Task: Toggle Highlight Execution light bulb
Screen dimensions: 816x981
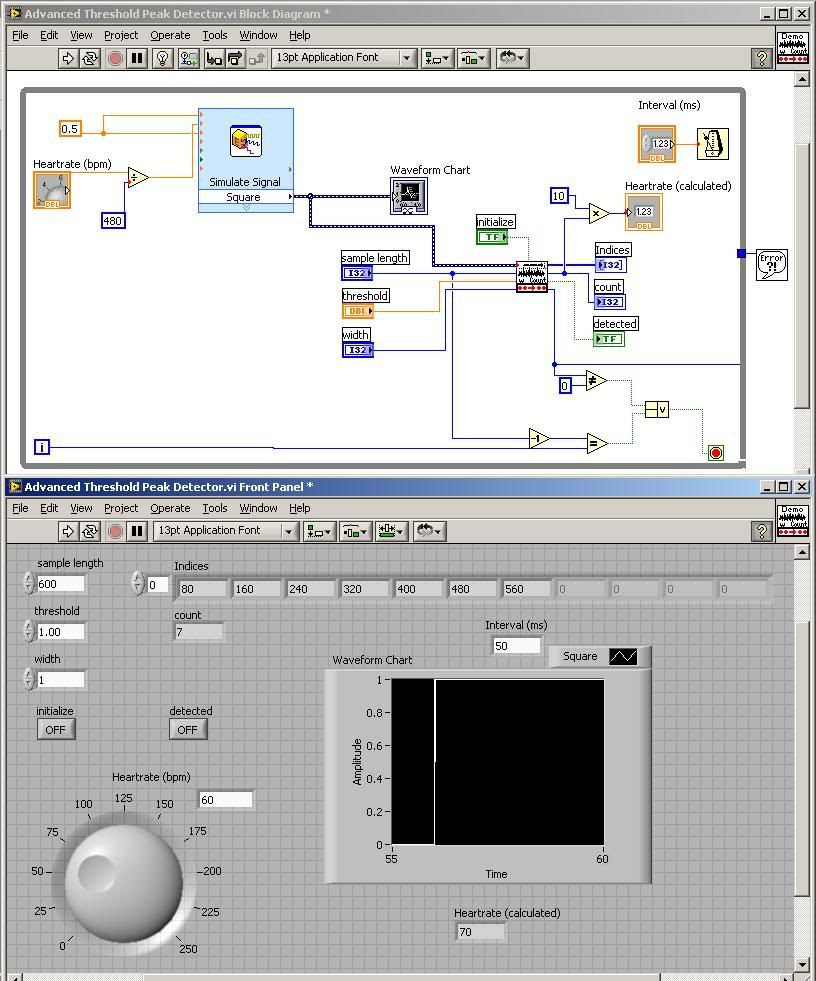Action: pos(163,58)
